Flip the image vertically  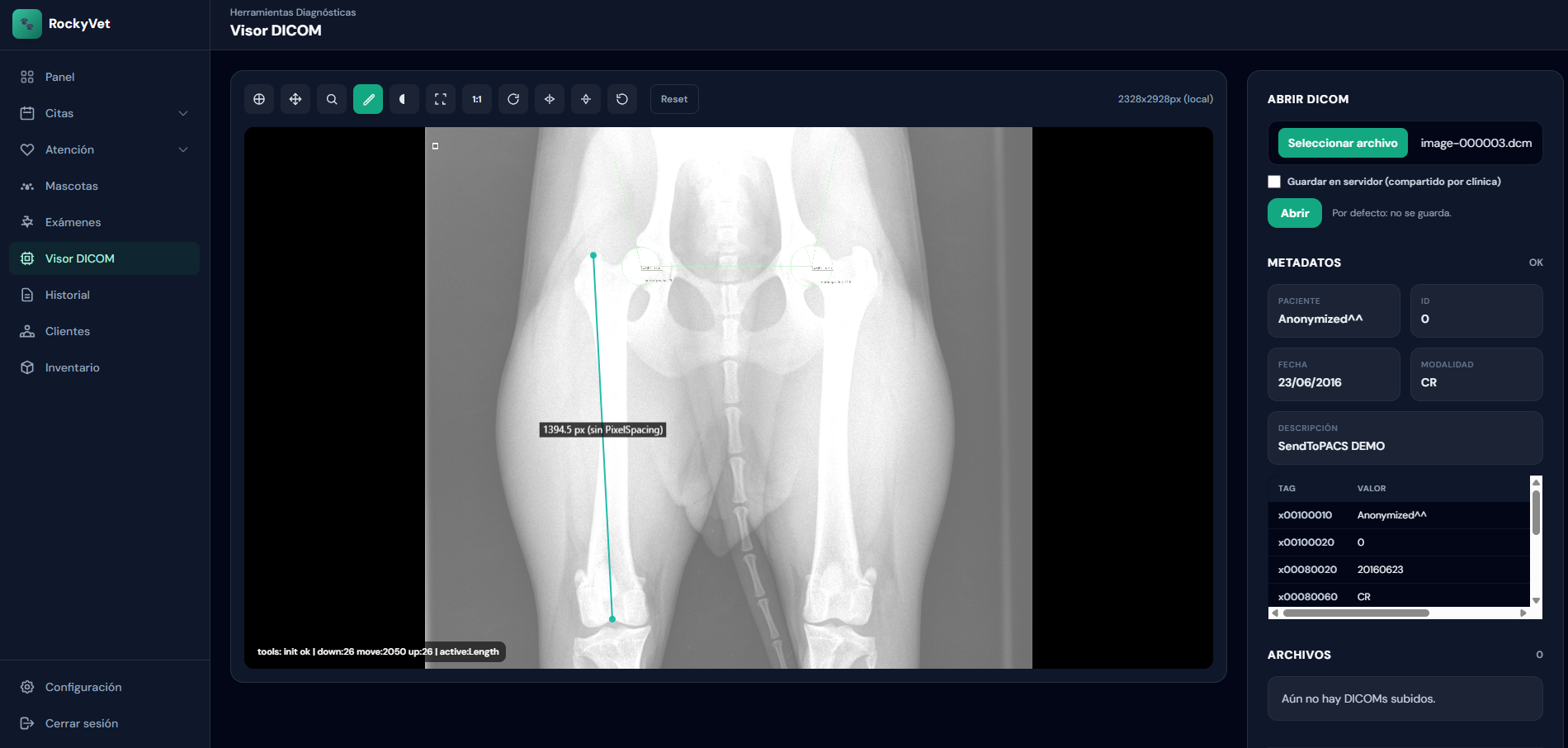click(x=586, y=99)
